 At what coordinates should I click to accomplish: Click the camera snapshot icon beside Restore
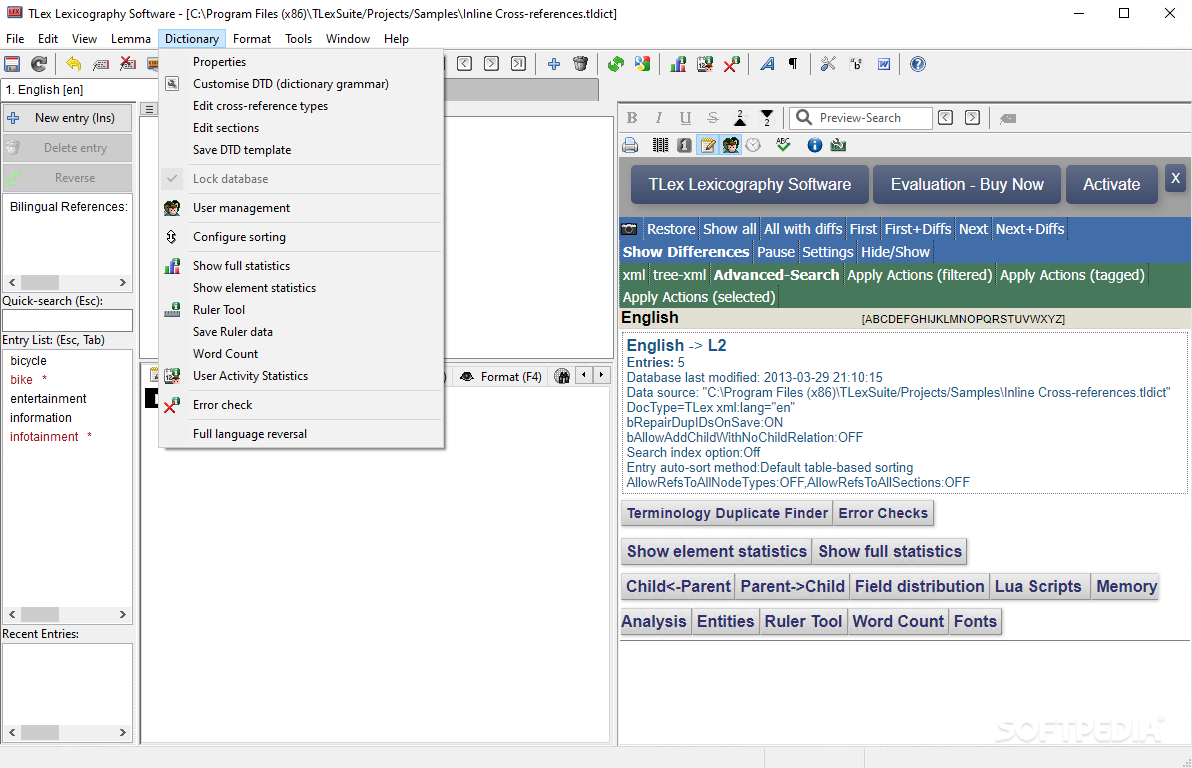(x=629, y=229)
